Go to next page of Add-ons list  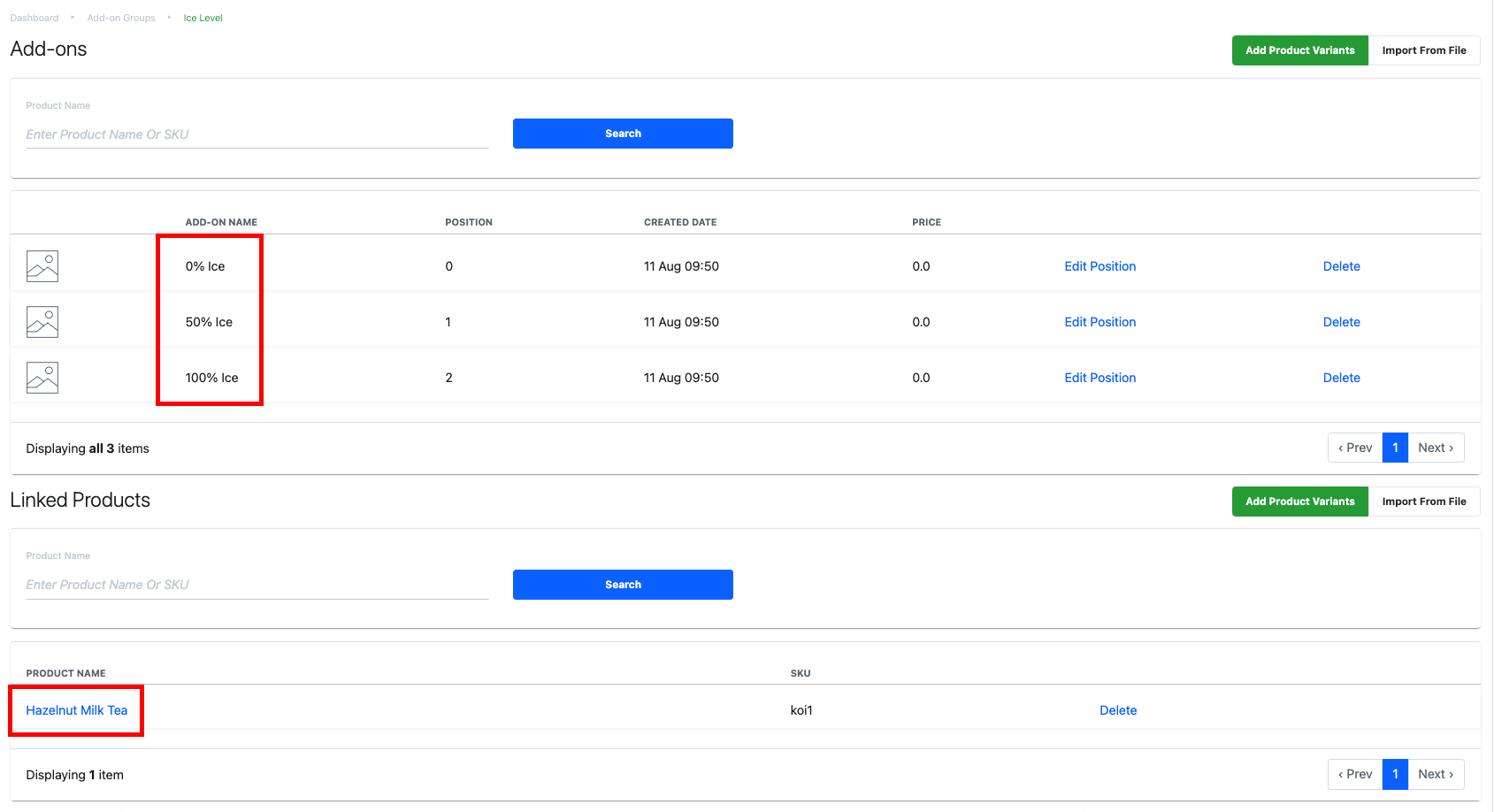tap(1436, 448)
